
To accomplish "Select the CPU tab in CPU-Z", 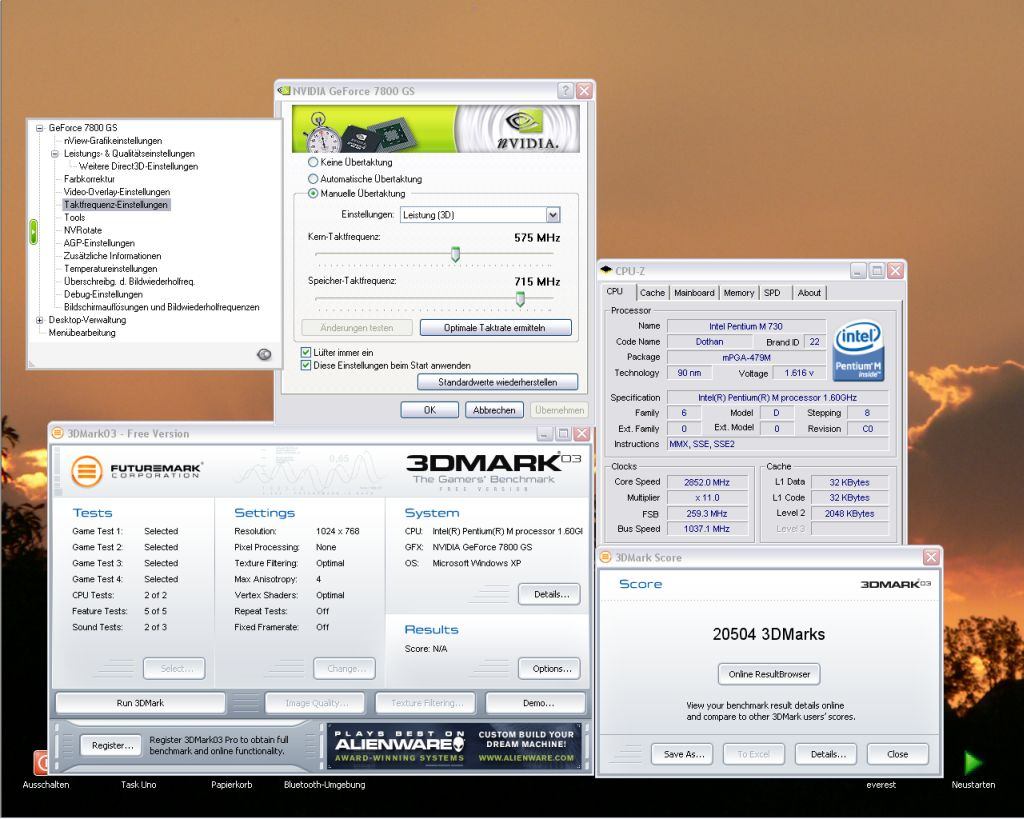I will (x=615, y=291).
